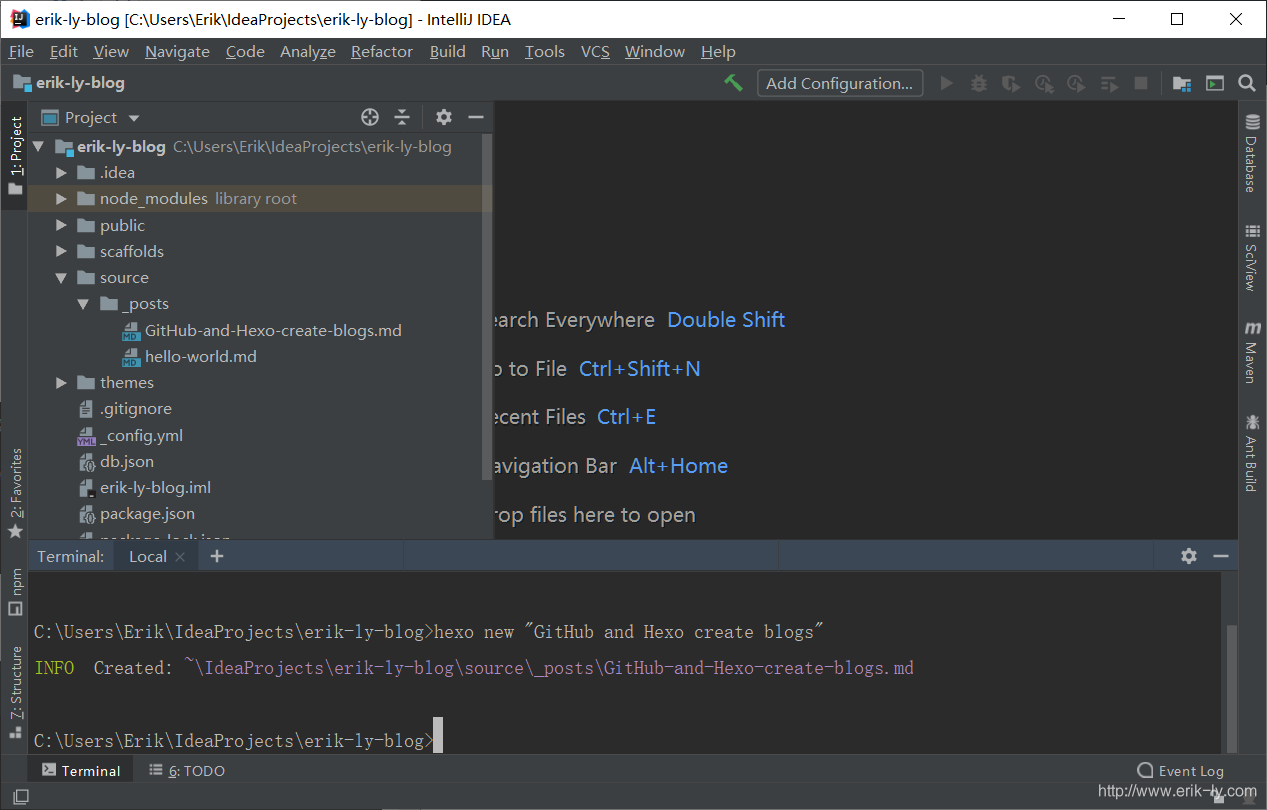Expand the .idea folder arrow

coord(62,173)
